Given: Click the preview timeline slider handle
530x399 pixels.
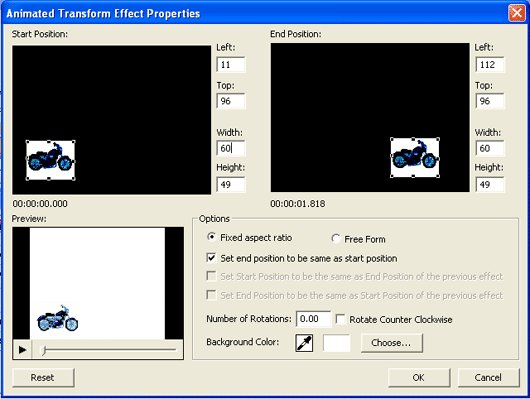Looking at the screenshot, I should tap(43, 350).
